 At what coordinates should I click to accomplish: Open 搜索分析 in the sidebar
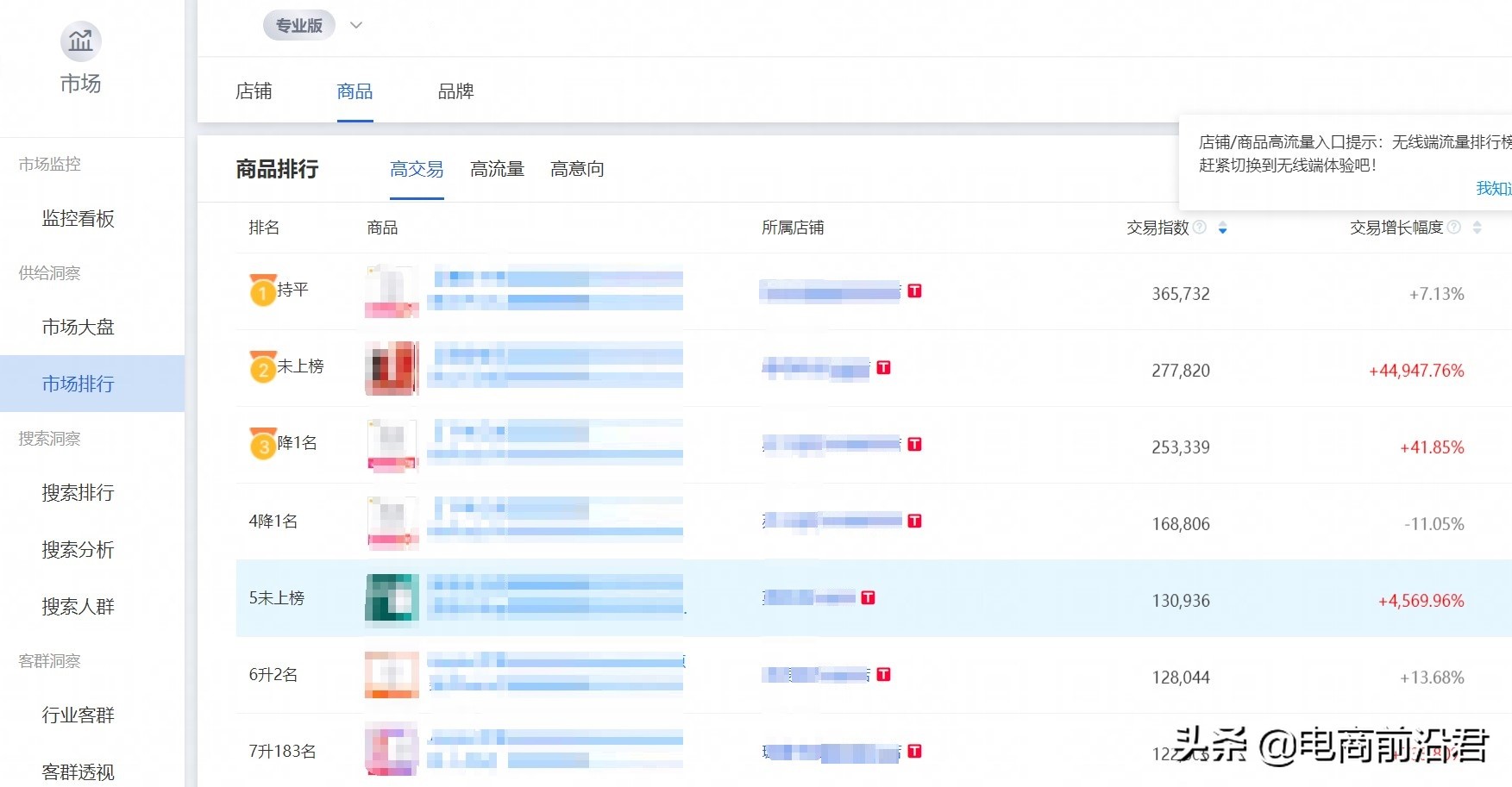pyautogui.click(x=78, y=550)
